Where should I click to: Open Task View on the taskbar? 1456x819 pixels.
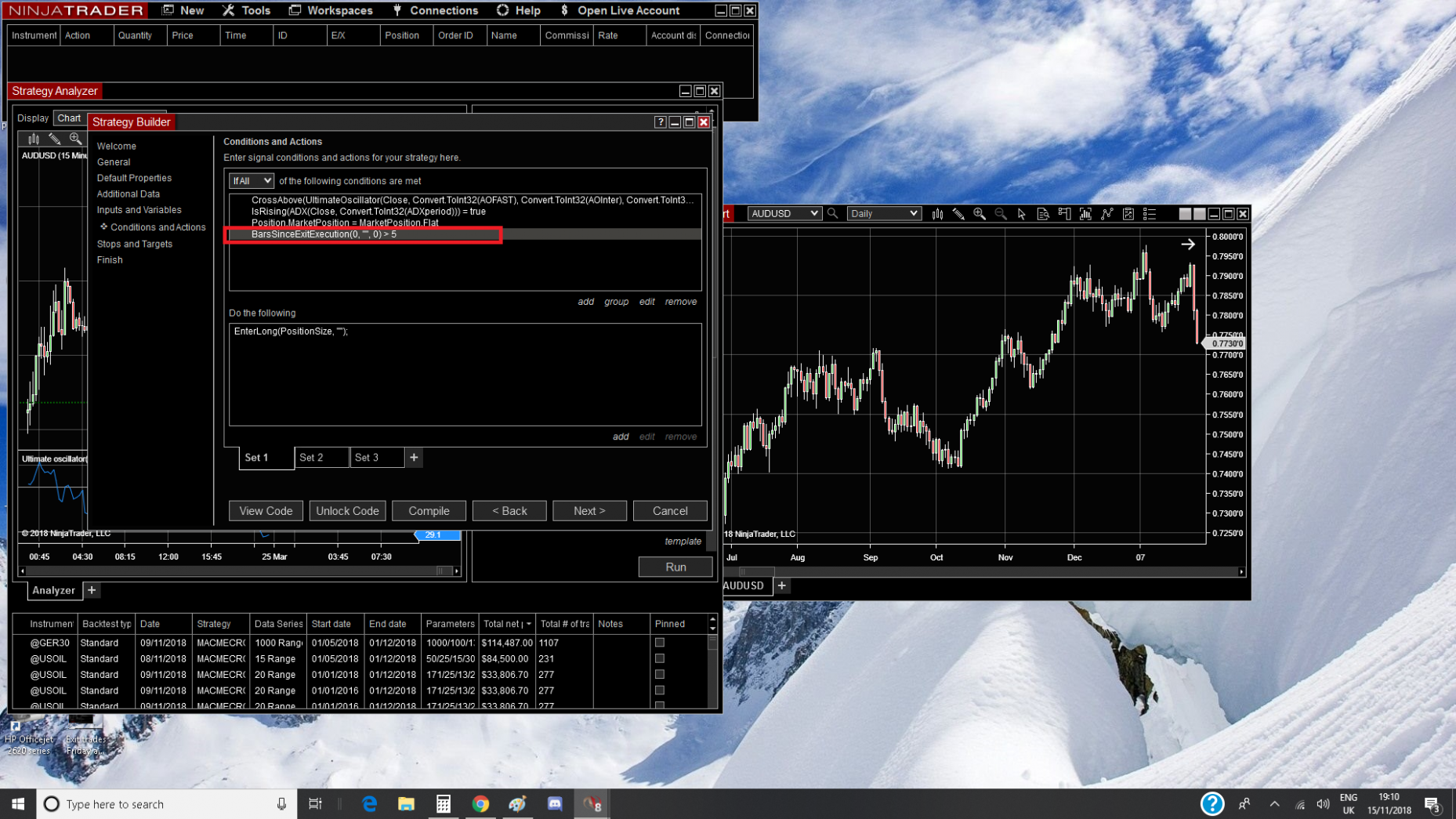pyautogui.click(x=315, y=804)
